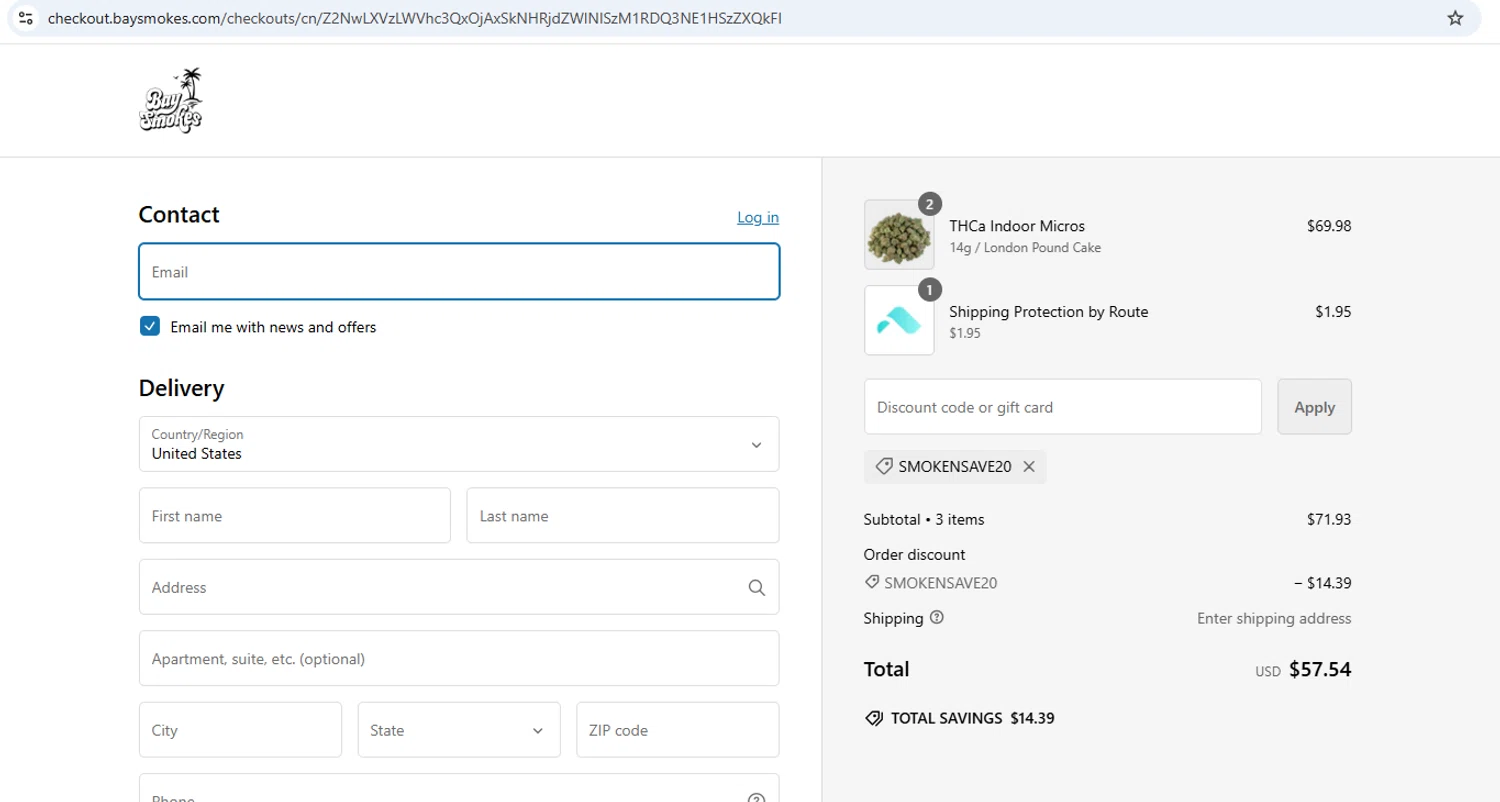Click the − $14.39 discount amount

1322,583
